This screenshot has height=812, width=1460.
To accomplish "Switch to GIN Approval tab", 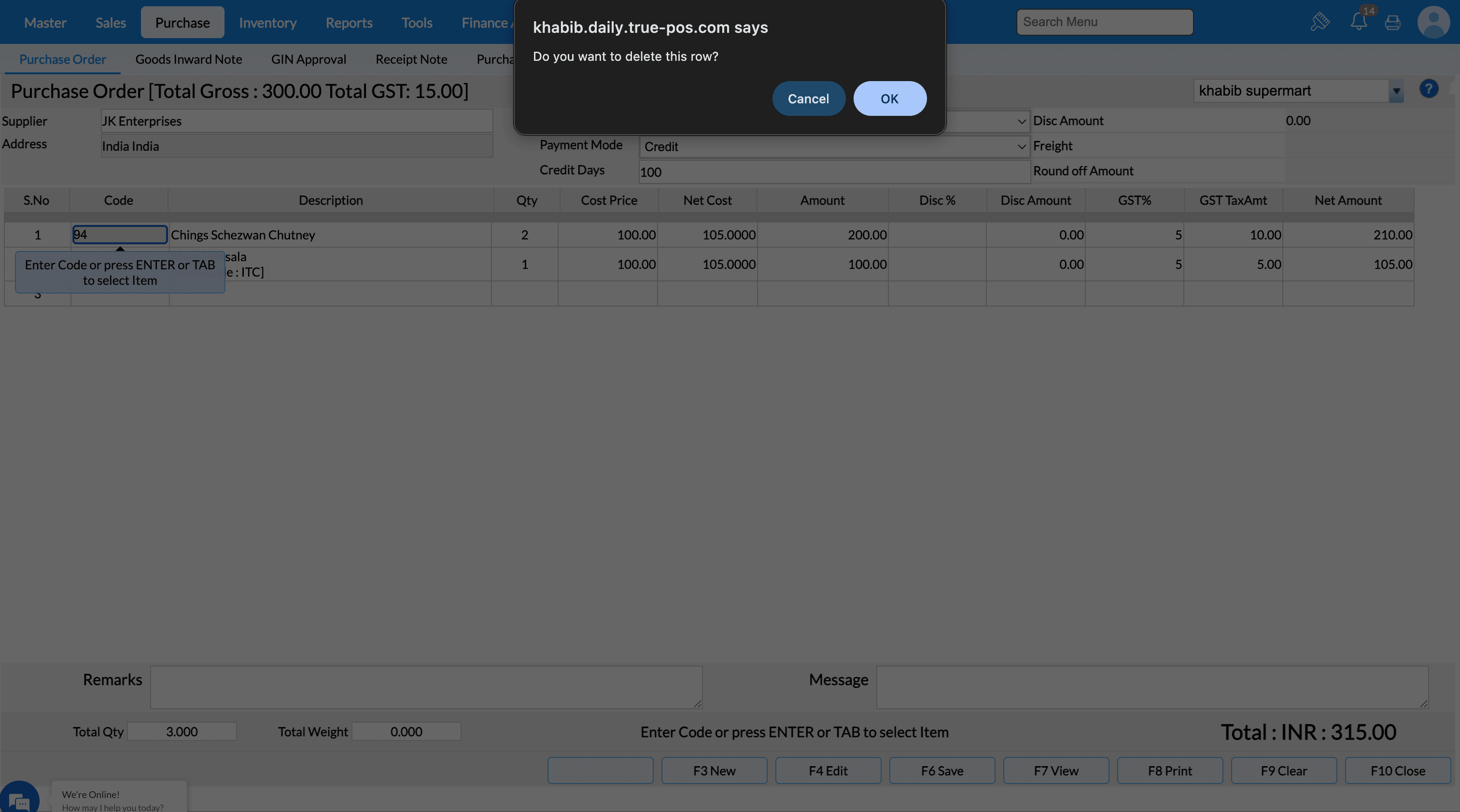I will pos(309,59).
